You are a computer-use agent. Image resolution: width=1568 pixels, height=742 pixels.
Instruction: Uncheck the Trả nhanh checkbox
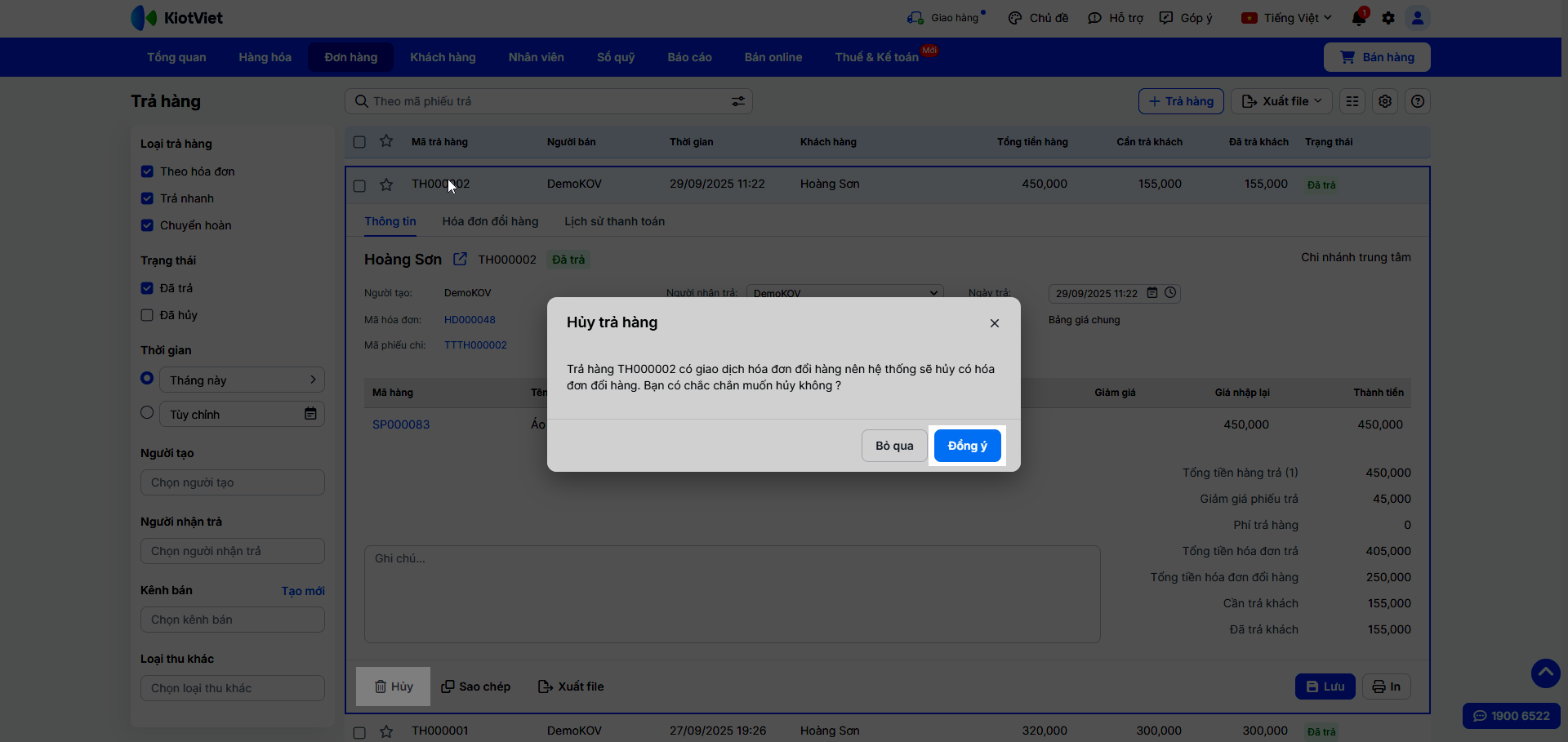tap(147, 198)
